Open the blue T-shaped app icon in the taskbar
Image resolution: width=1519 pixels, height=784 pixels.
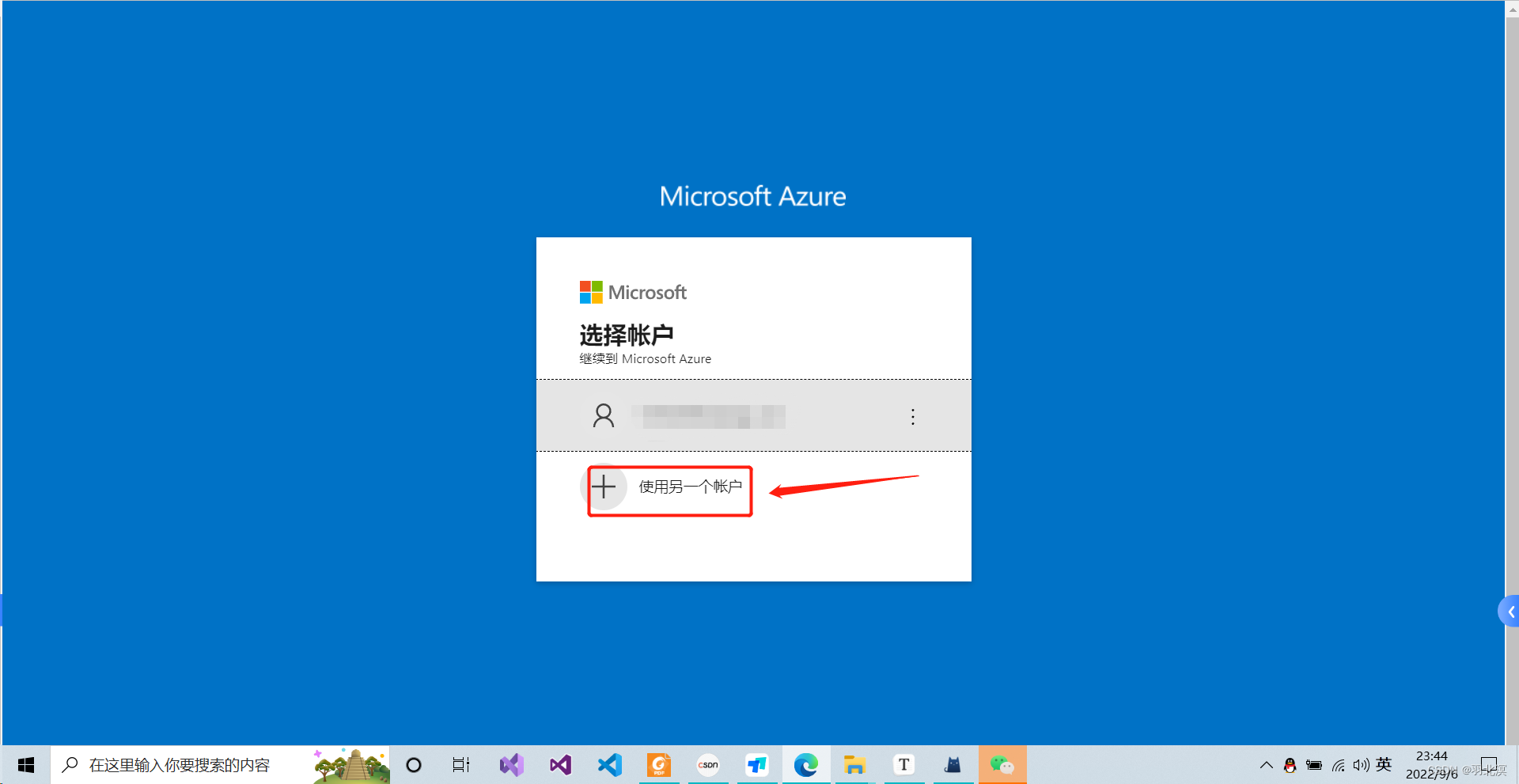757,765
